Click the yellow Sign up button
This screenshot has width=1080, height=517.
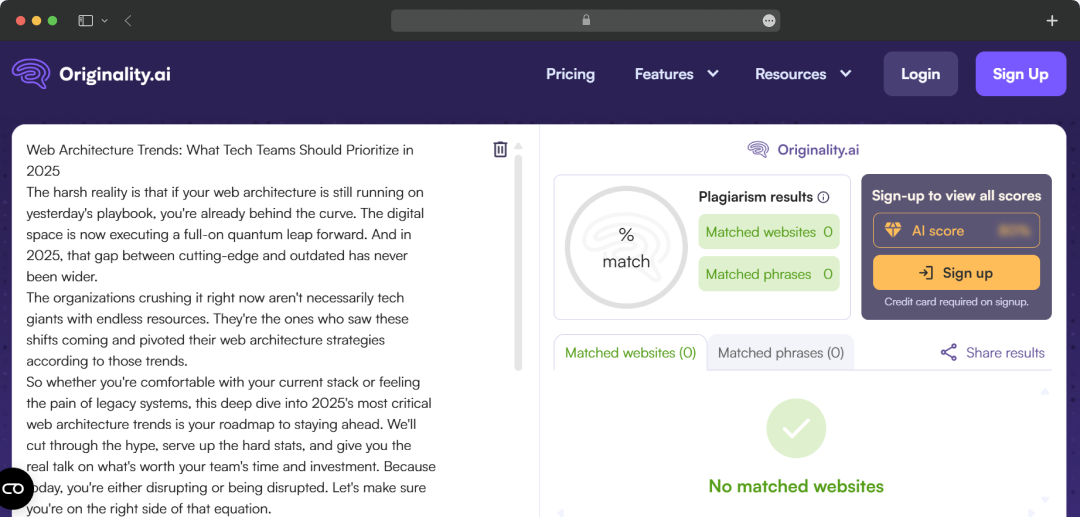pos(957,273)
